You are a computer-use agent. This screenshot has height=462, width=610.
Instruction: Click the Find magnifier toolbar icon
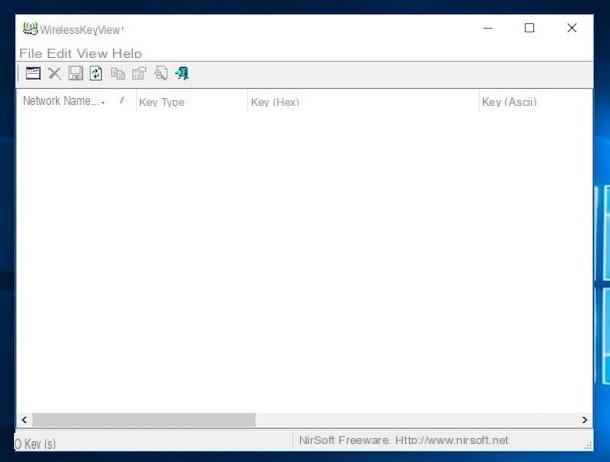161,73
